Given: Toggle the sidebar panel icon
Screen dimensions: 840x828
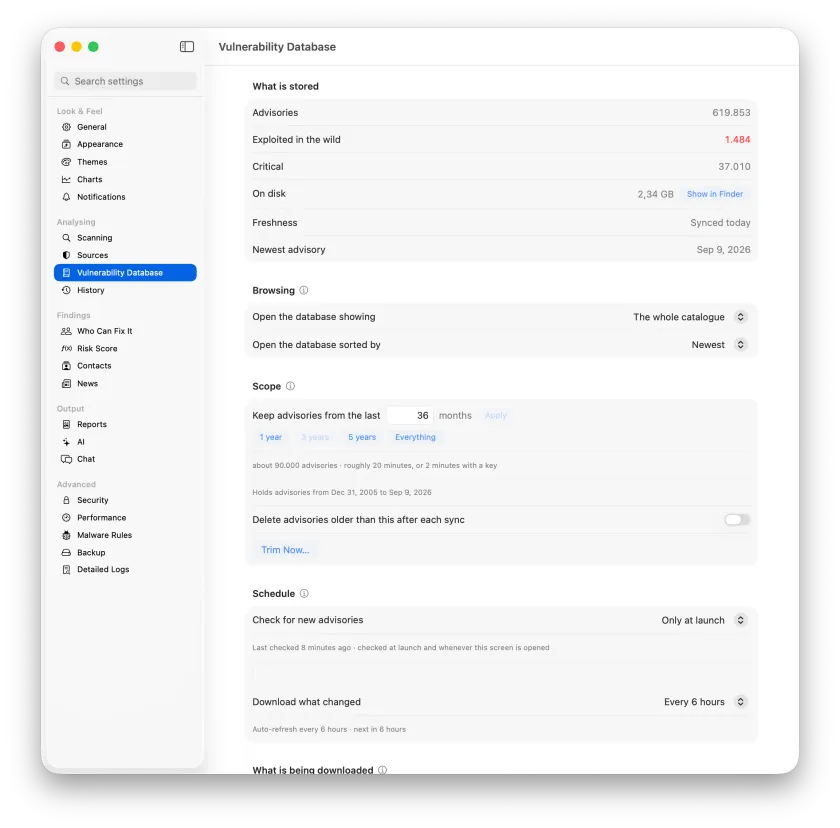Looking at the screenshot, I should pyautogui.click(x=187, y=47).
